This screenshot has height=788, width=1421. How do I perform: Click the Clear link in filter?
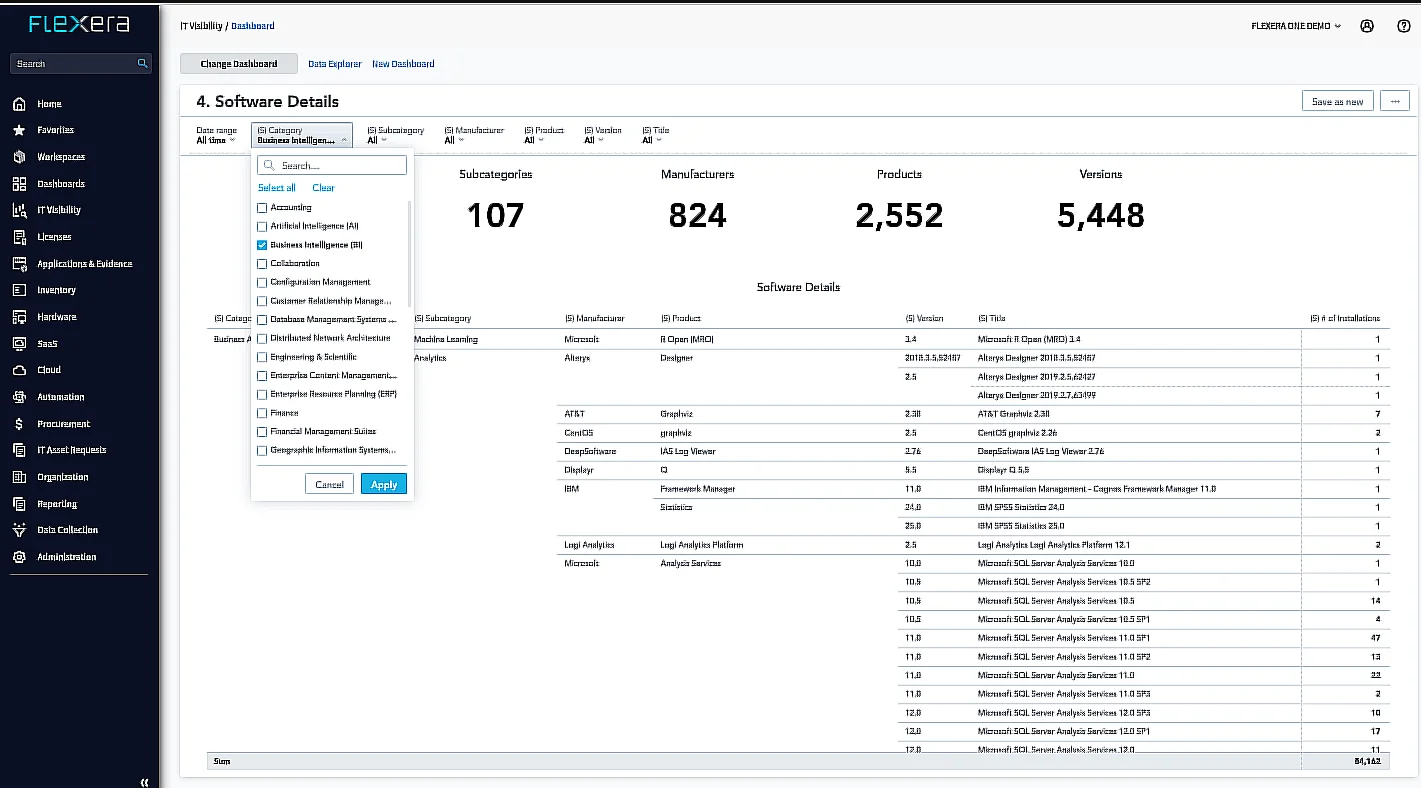coord(323,188)
